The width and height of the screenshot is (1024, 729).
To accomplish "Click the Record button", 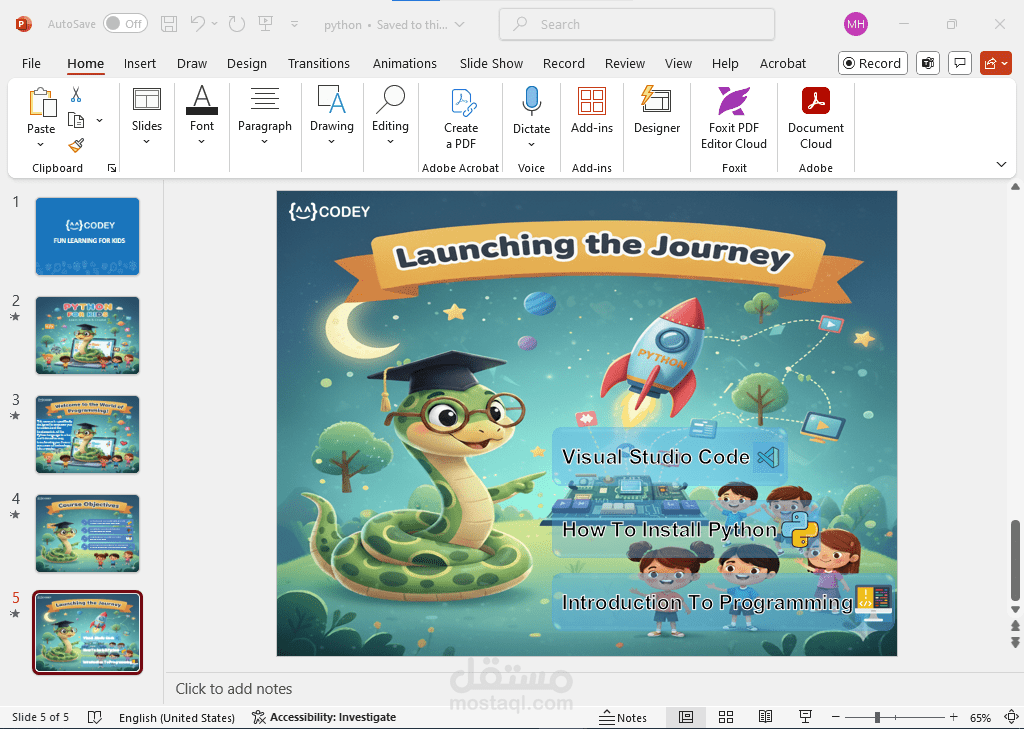I will (x=872, y=63).
